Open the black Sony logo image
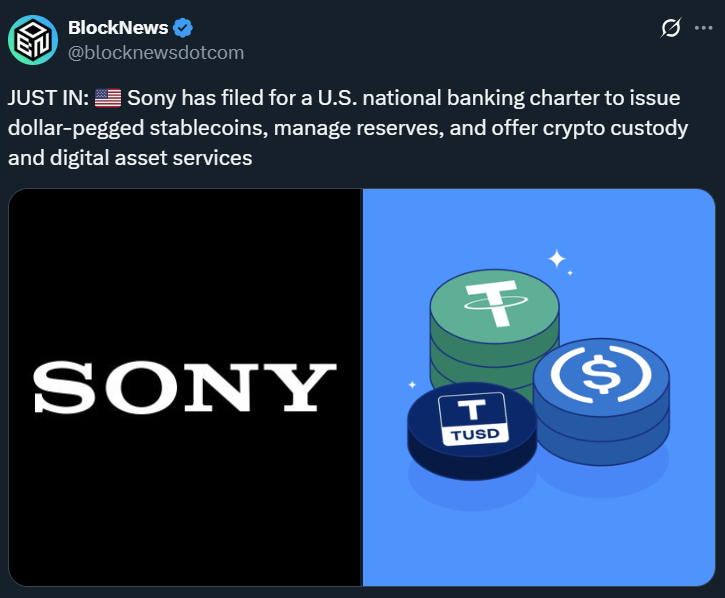 [185, 387]
